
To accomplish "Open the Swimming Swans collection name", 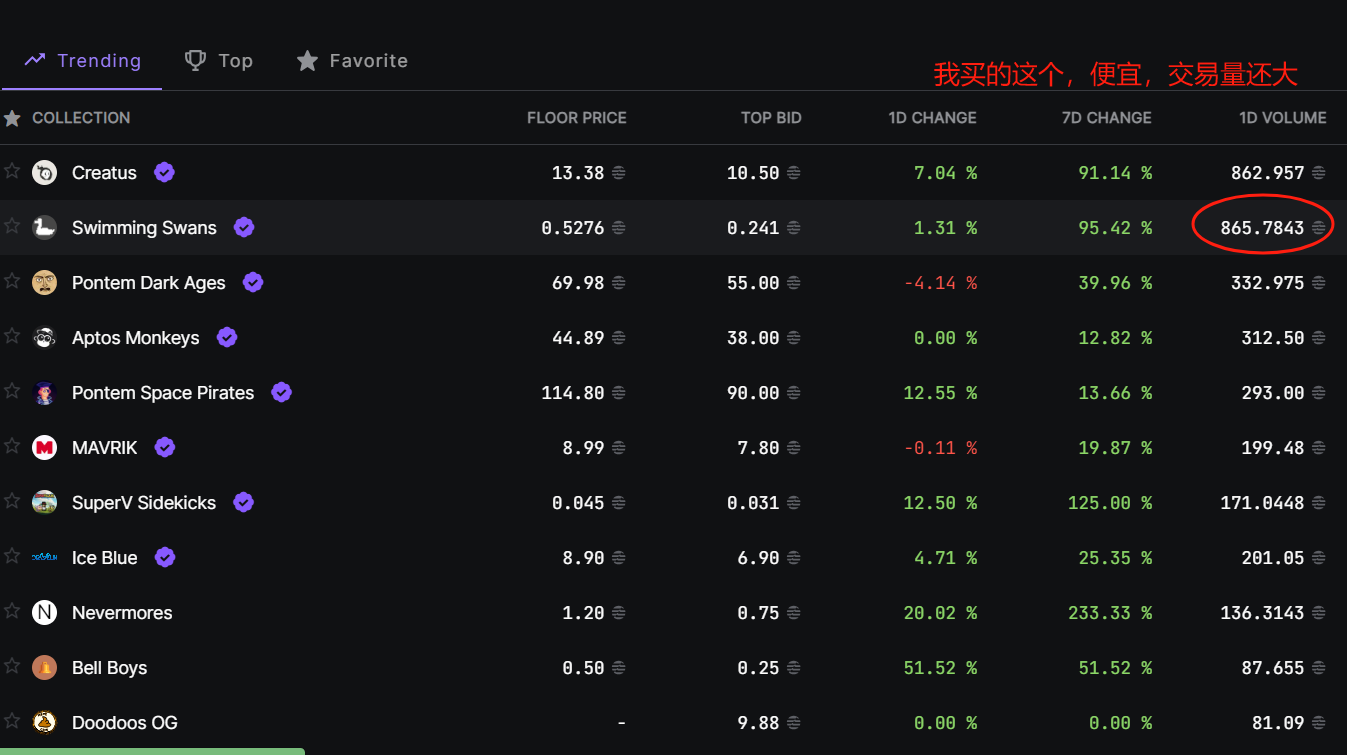I will [144, 228].
